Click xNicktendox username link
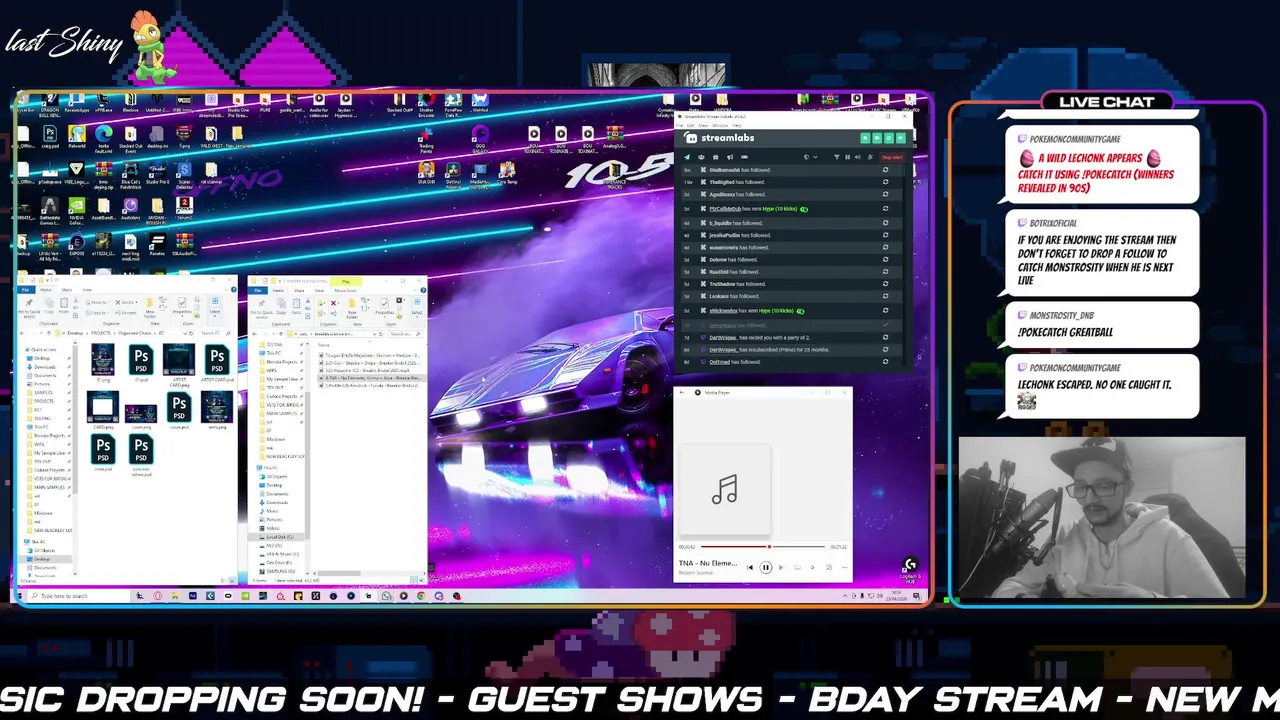 pyautogui.click(x=723, y=310)
